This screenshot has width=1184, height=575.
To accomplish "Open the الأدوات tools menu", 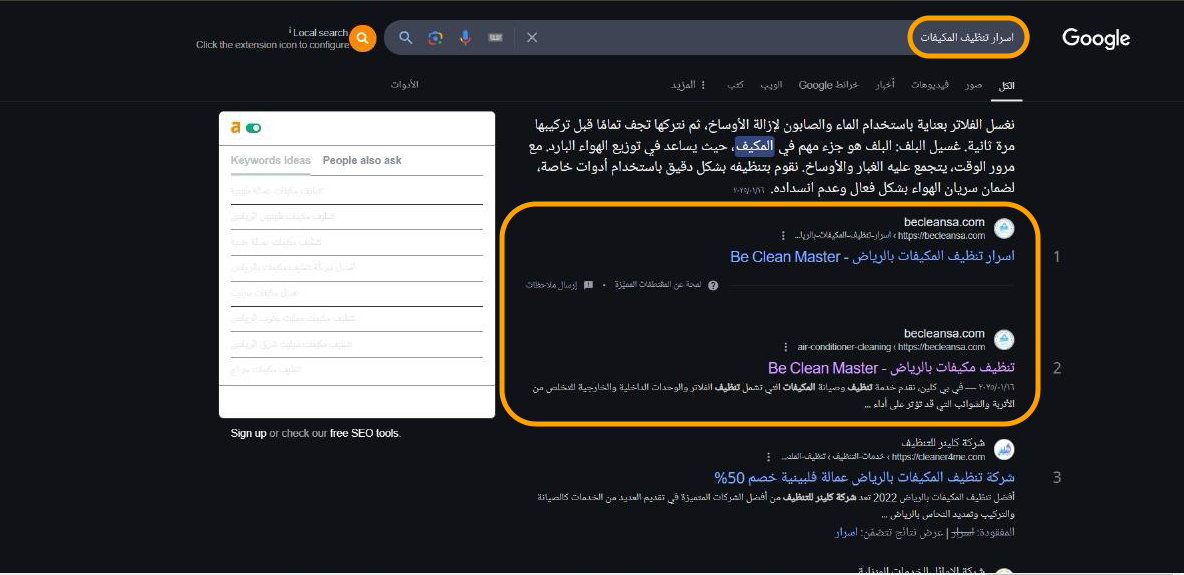I will 405,85.
